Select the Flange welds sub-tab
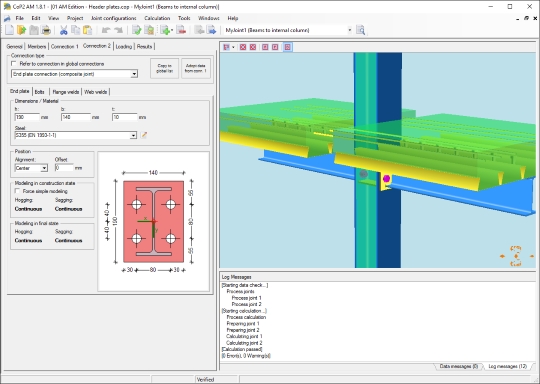Viewport: 540px width, 384px height. coord(66,92)
